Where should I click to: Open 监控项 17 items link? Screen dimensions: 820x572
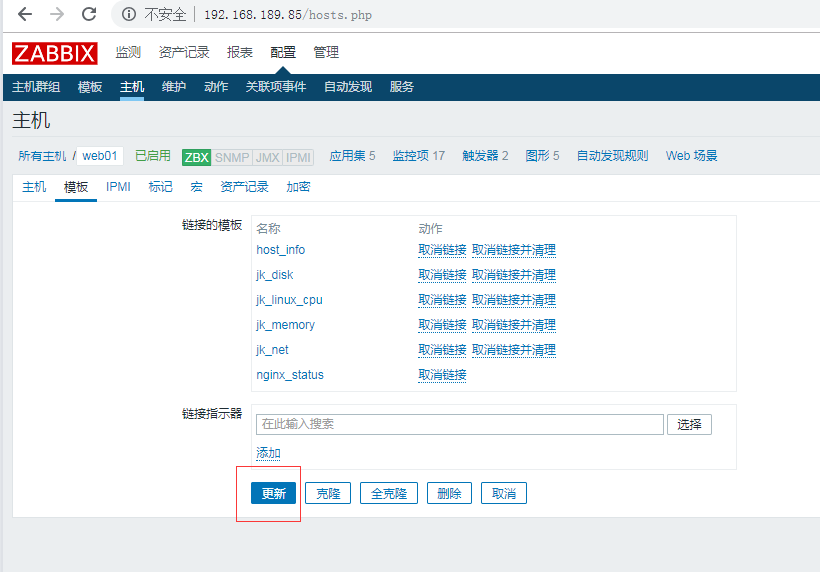point(418,156)
